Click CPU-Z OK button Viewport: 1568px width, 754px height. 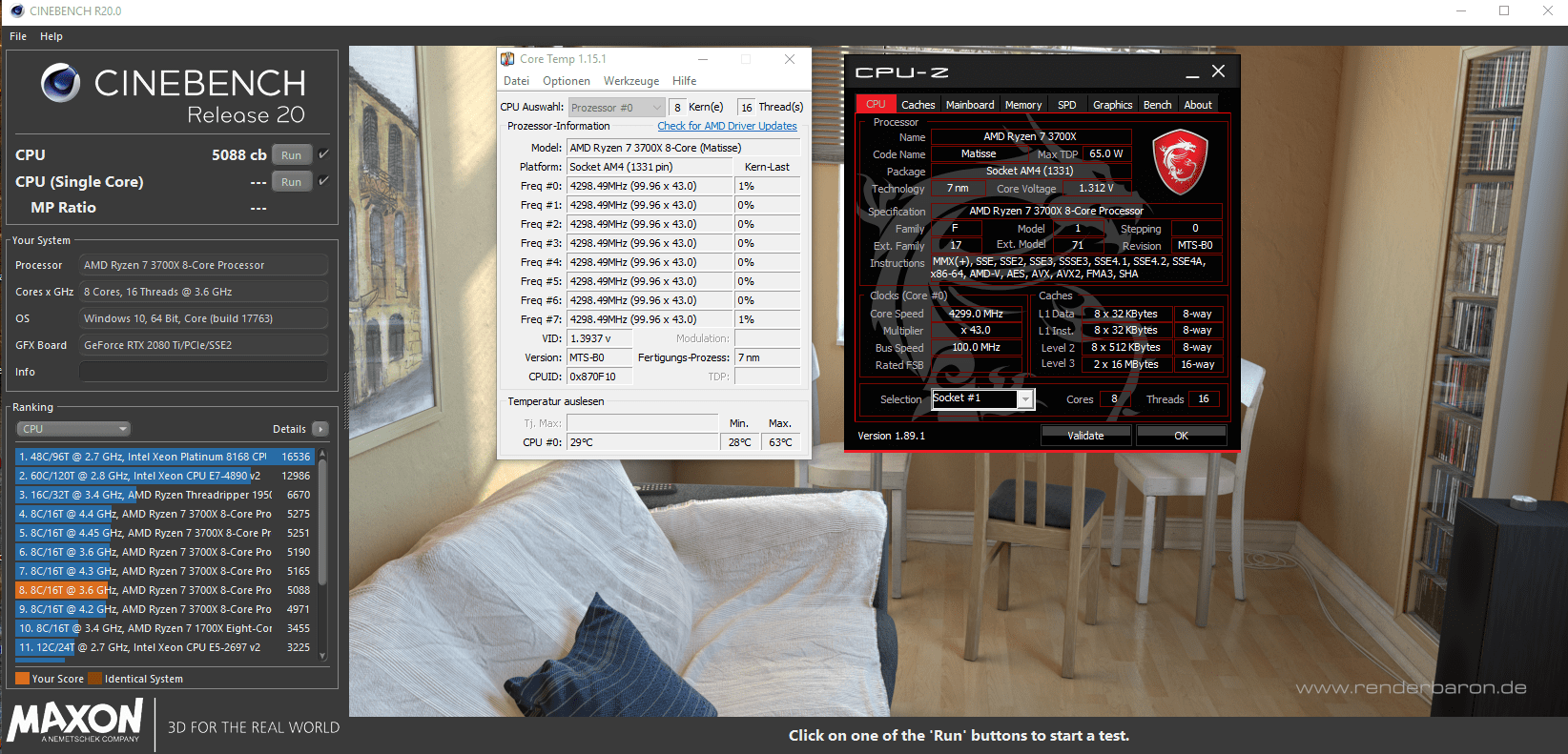click(1181, 436)
